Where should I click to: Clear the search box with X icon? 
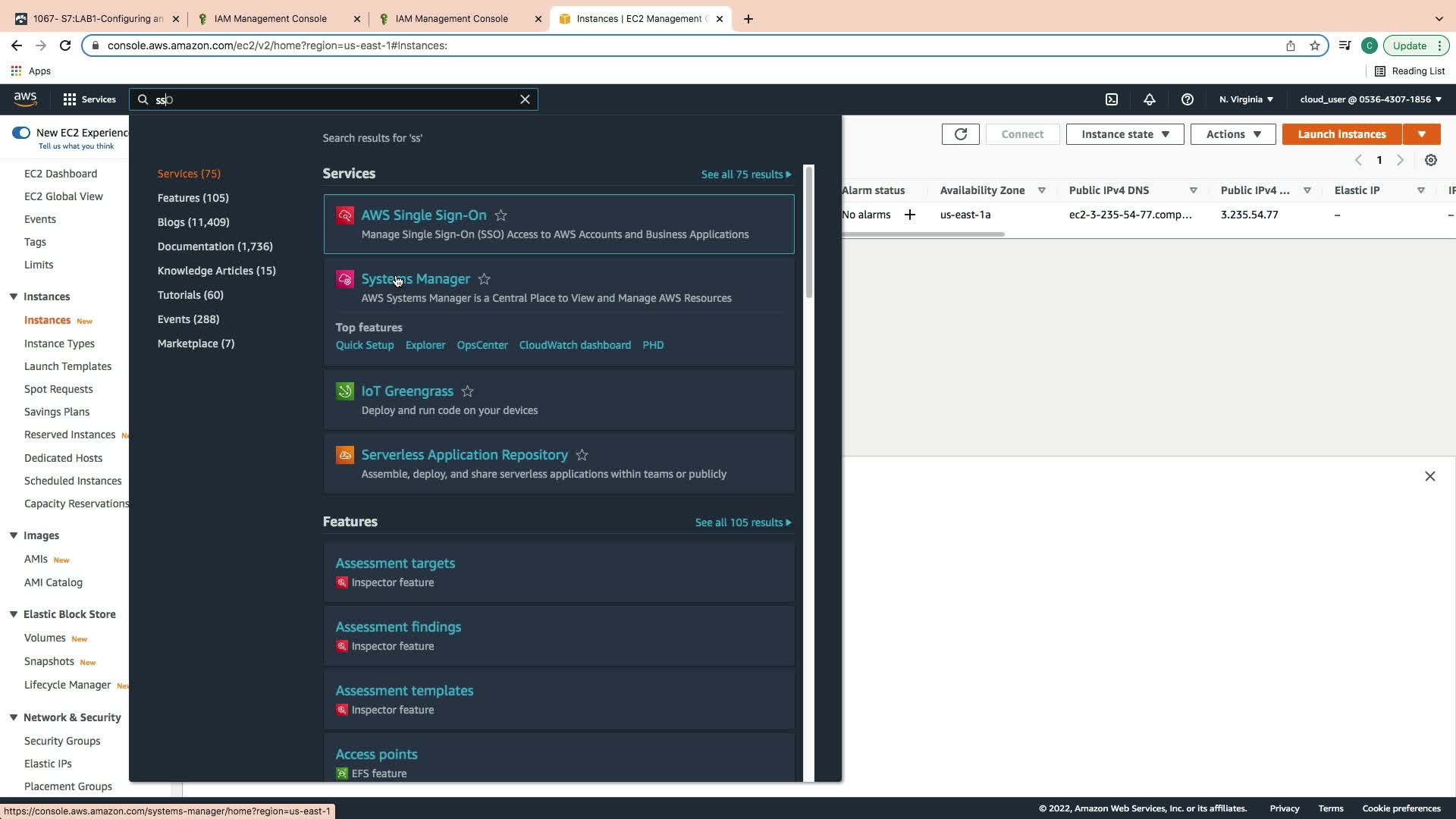coord(525,99)
